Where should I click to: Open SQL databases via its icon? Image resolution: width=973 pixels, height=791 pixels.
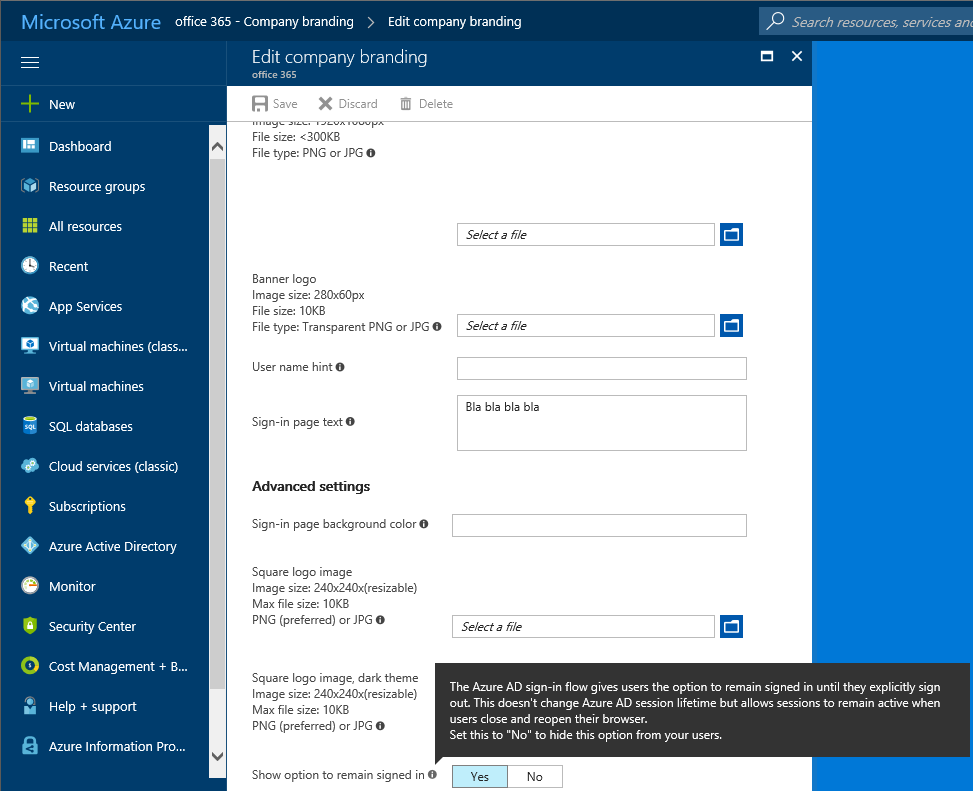[x=30, y=426]
